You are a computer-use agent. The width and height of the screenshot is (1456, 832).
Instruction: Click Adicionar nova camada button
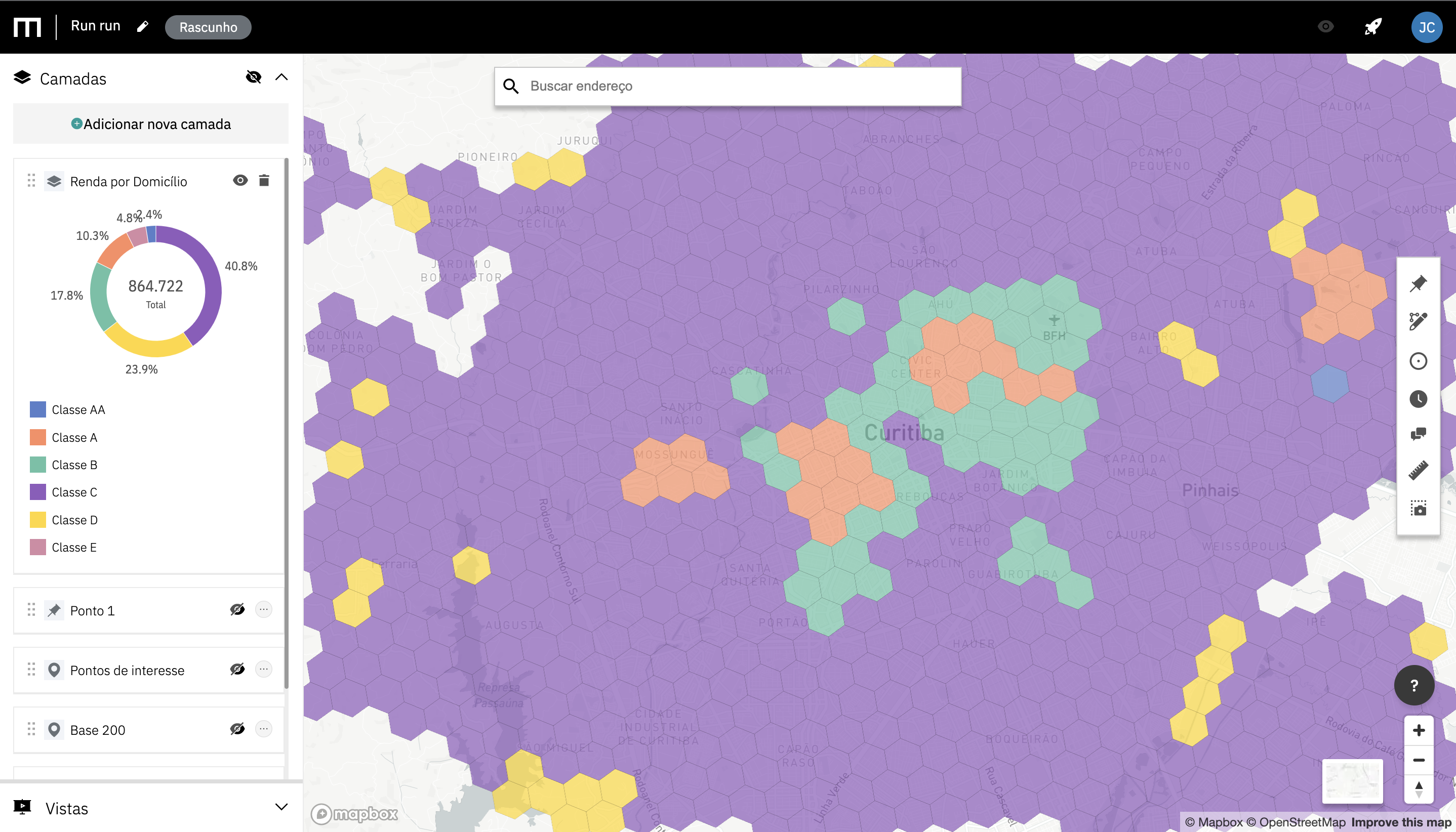[x=151, y=124]
